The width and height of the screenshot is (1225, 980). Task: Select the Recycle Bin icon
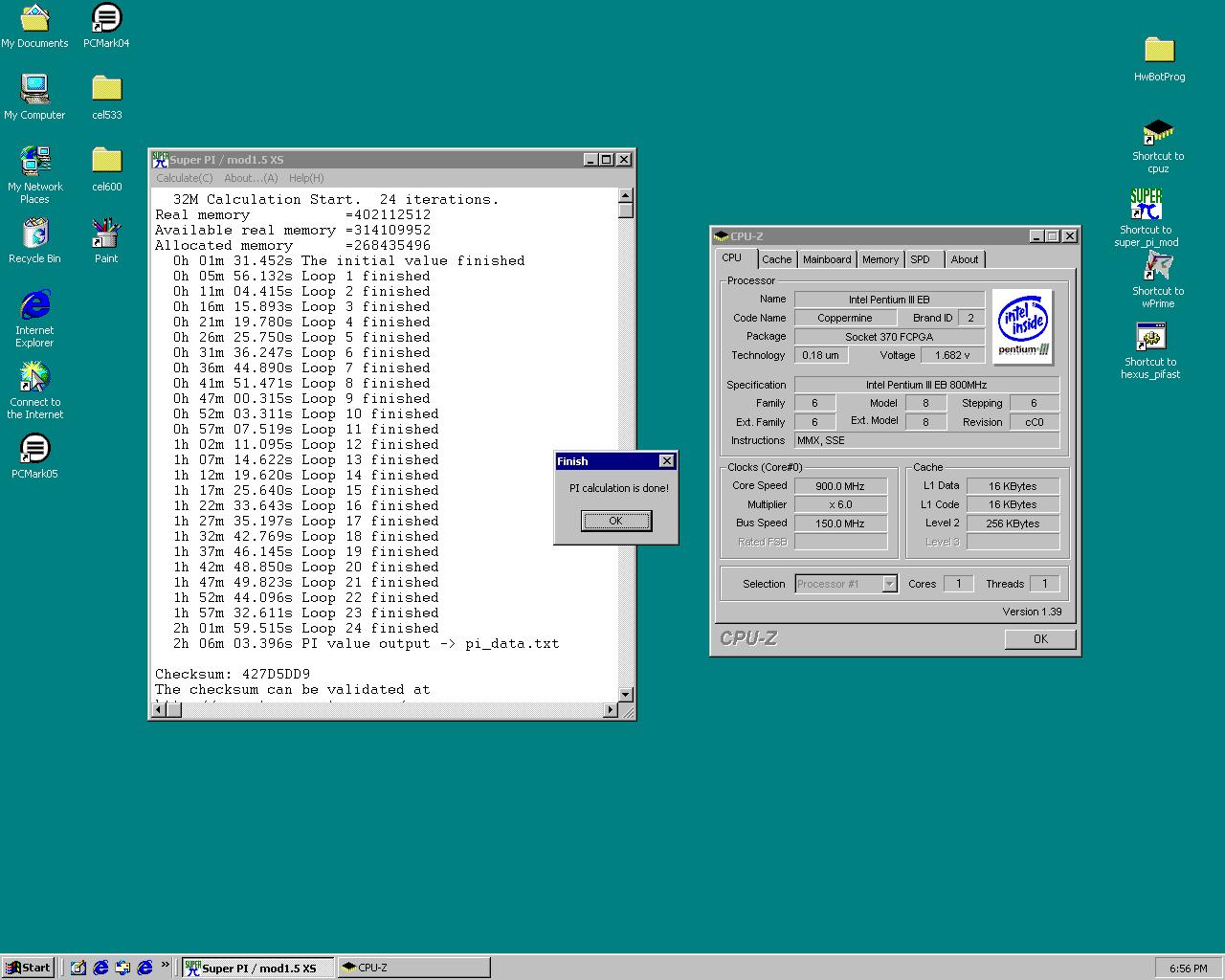34,241
